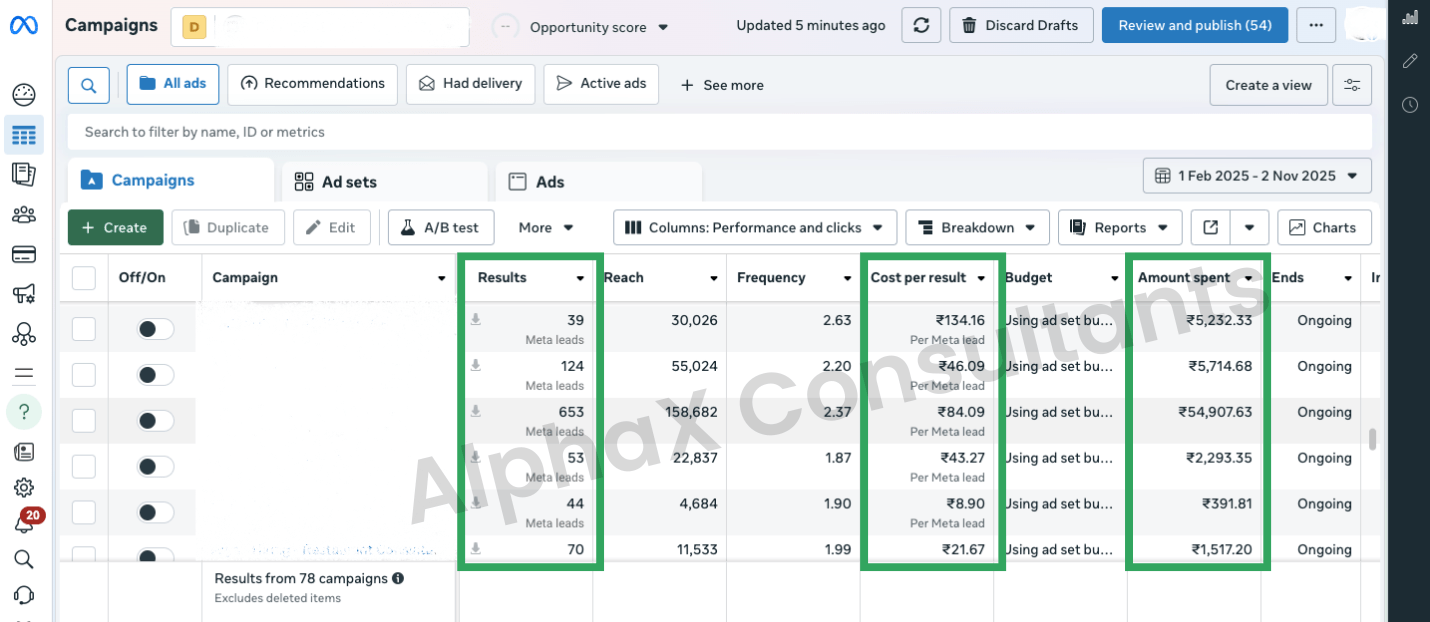
Task: Open the view settings sliders icon
Action: coord(1352,85)
